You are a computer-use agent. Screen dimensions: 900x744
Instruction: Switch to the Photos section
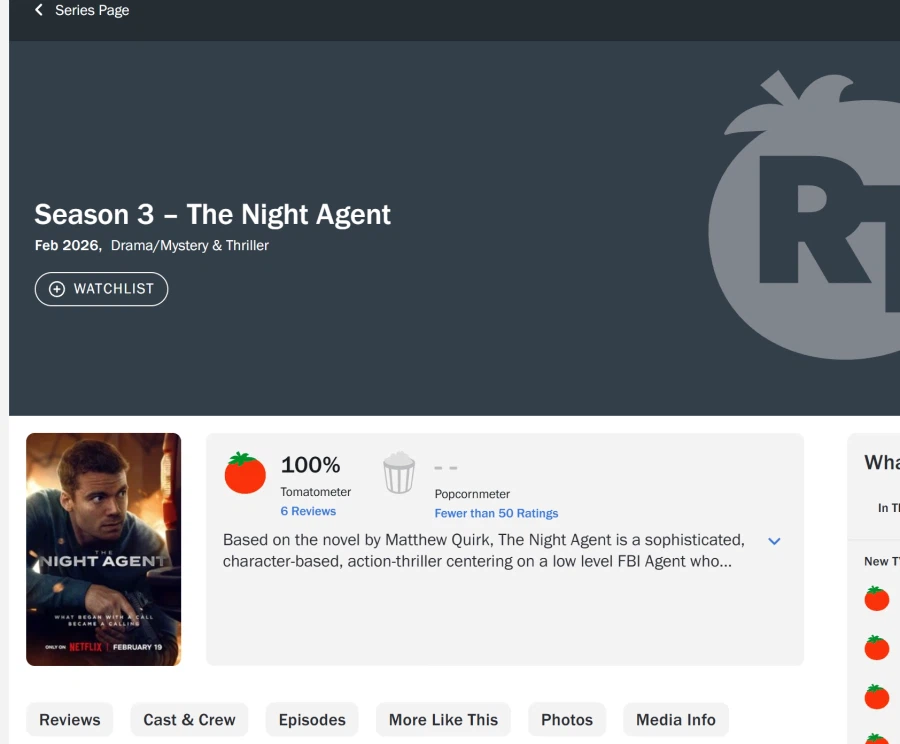[x=567, y=720]
